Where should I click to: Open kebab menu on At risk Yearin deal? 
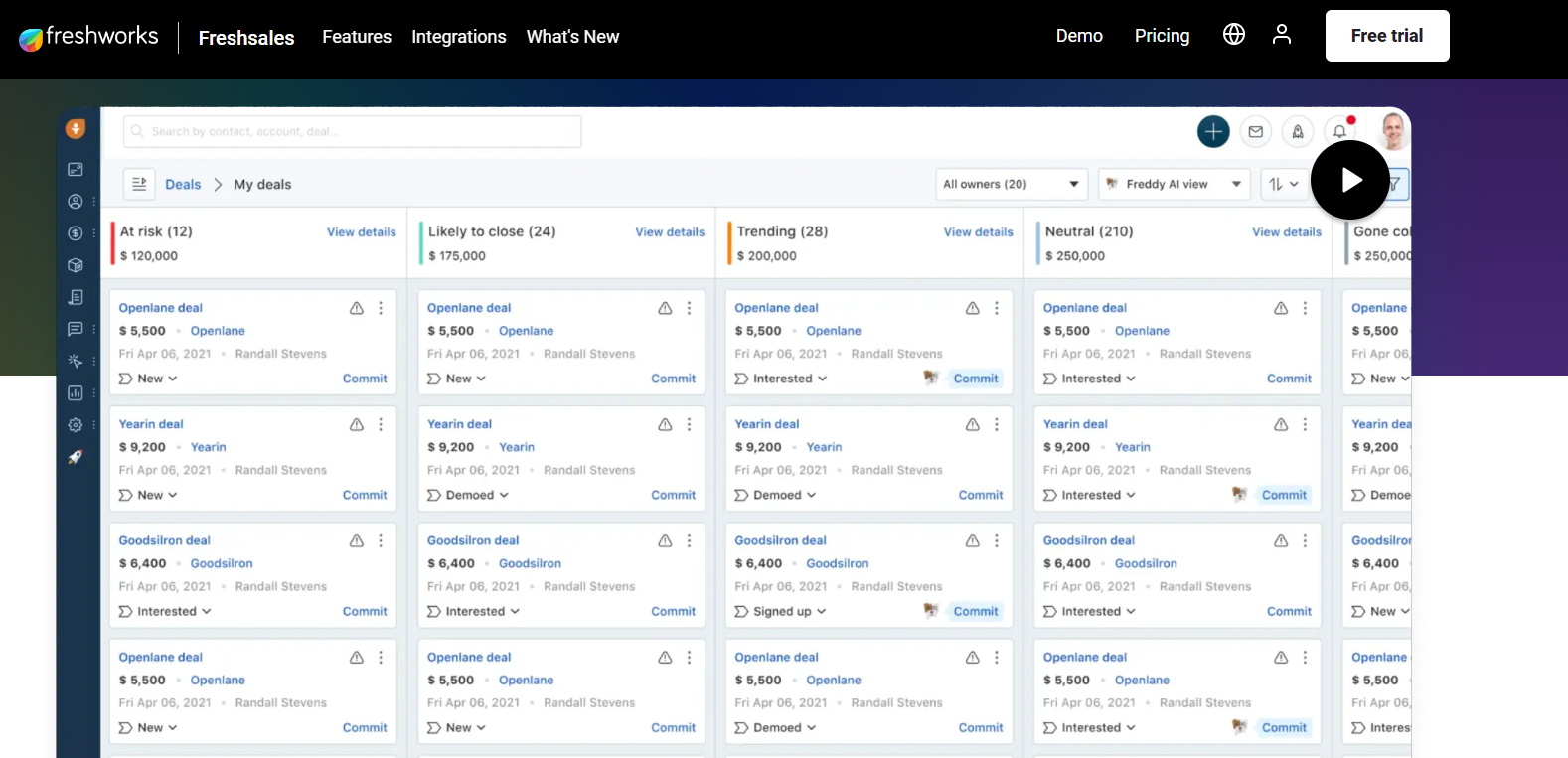381,424
